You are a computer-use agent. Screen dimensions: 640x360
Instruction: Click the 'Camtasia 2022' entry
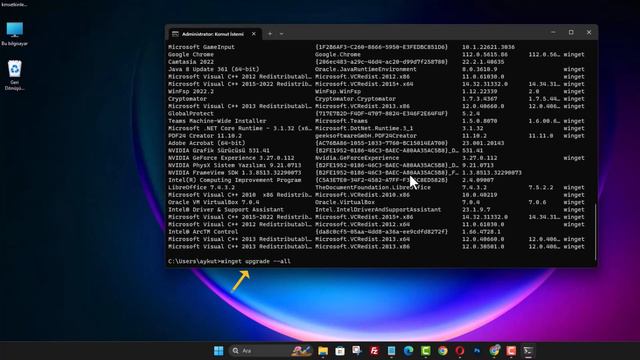pyautogui.click(x=191, y=62)
